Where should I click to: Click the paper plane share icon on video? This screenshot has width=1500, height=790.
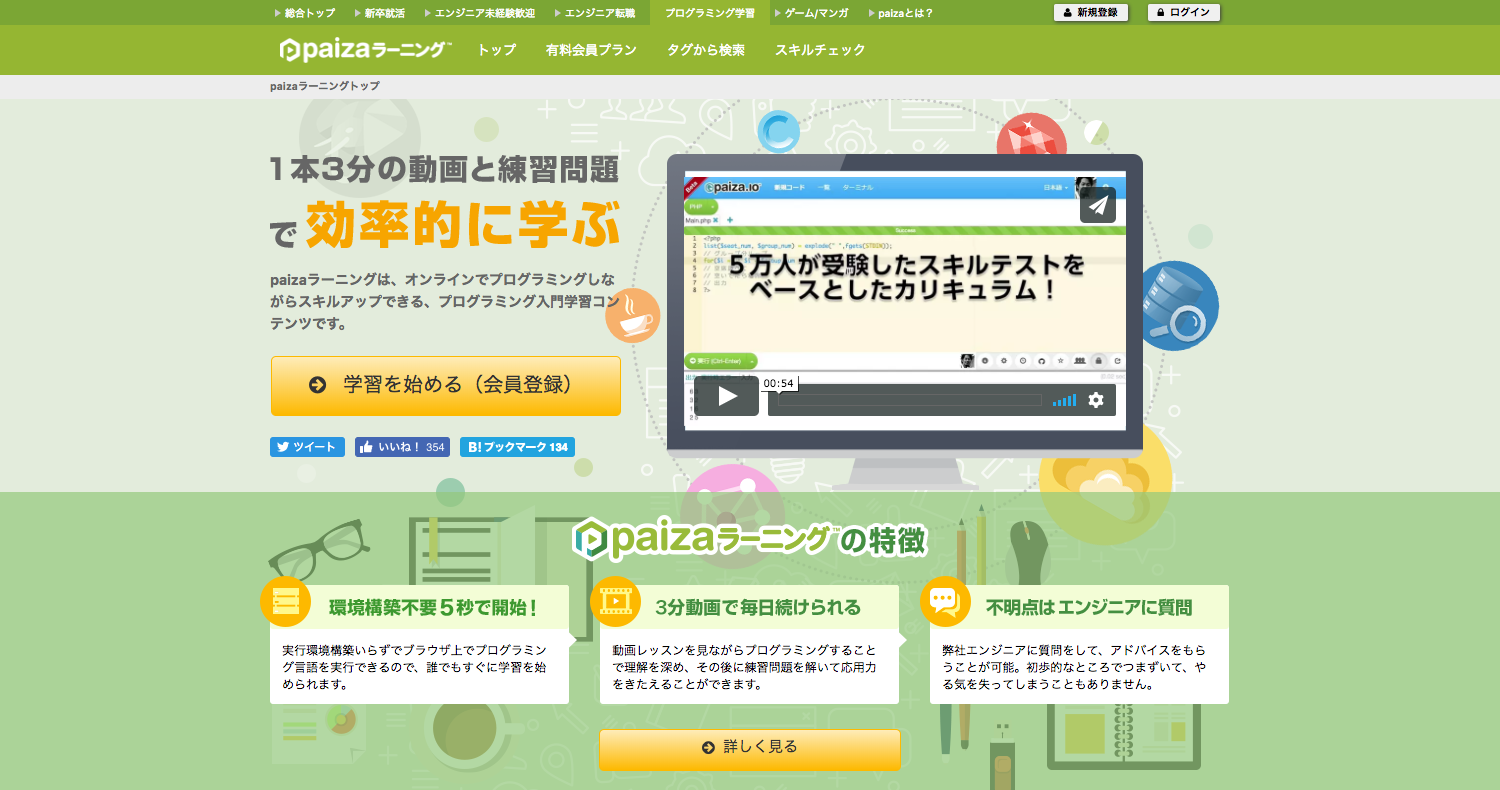pos(1098,205)
